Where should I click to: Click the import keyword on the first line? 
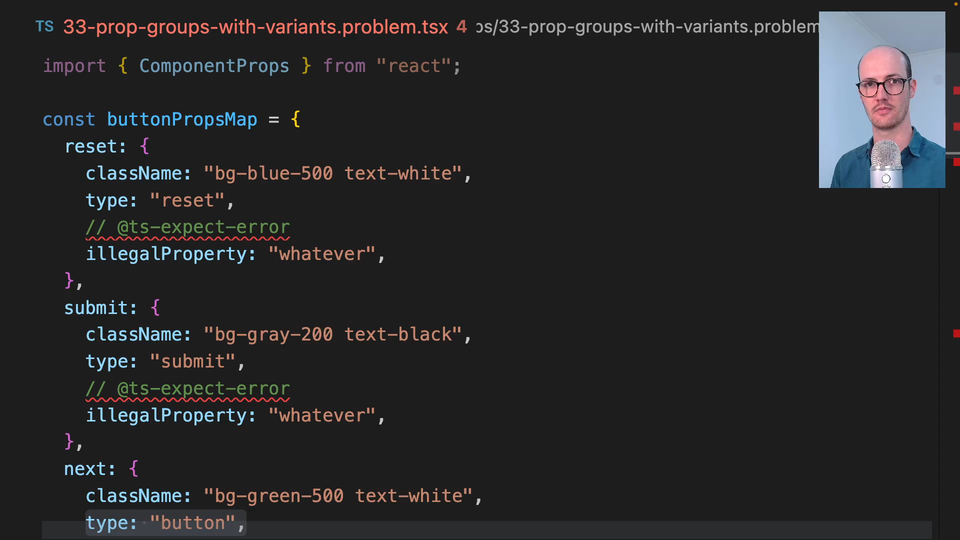74,66
